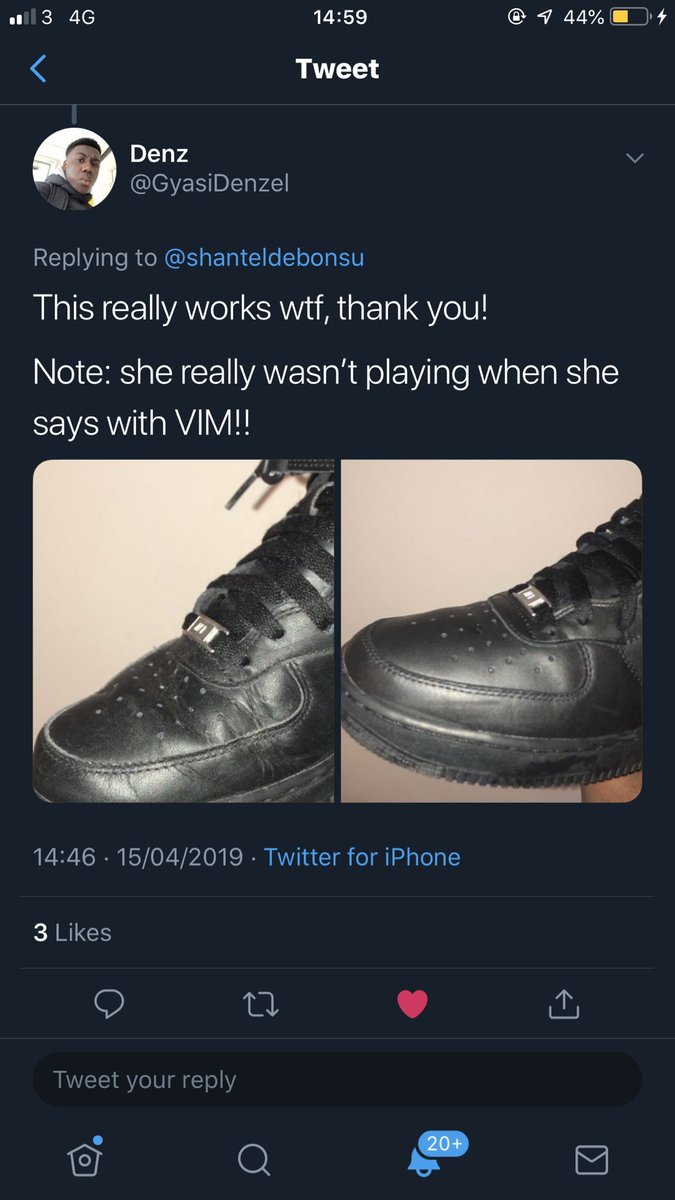
Task: Tap the back arrow
Action: pyautogui.click(x=39, y=69)
